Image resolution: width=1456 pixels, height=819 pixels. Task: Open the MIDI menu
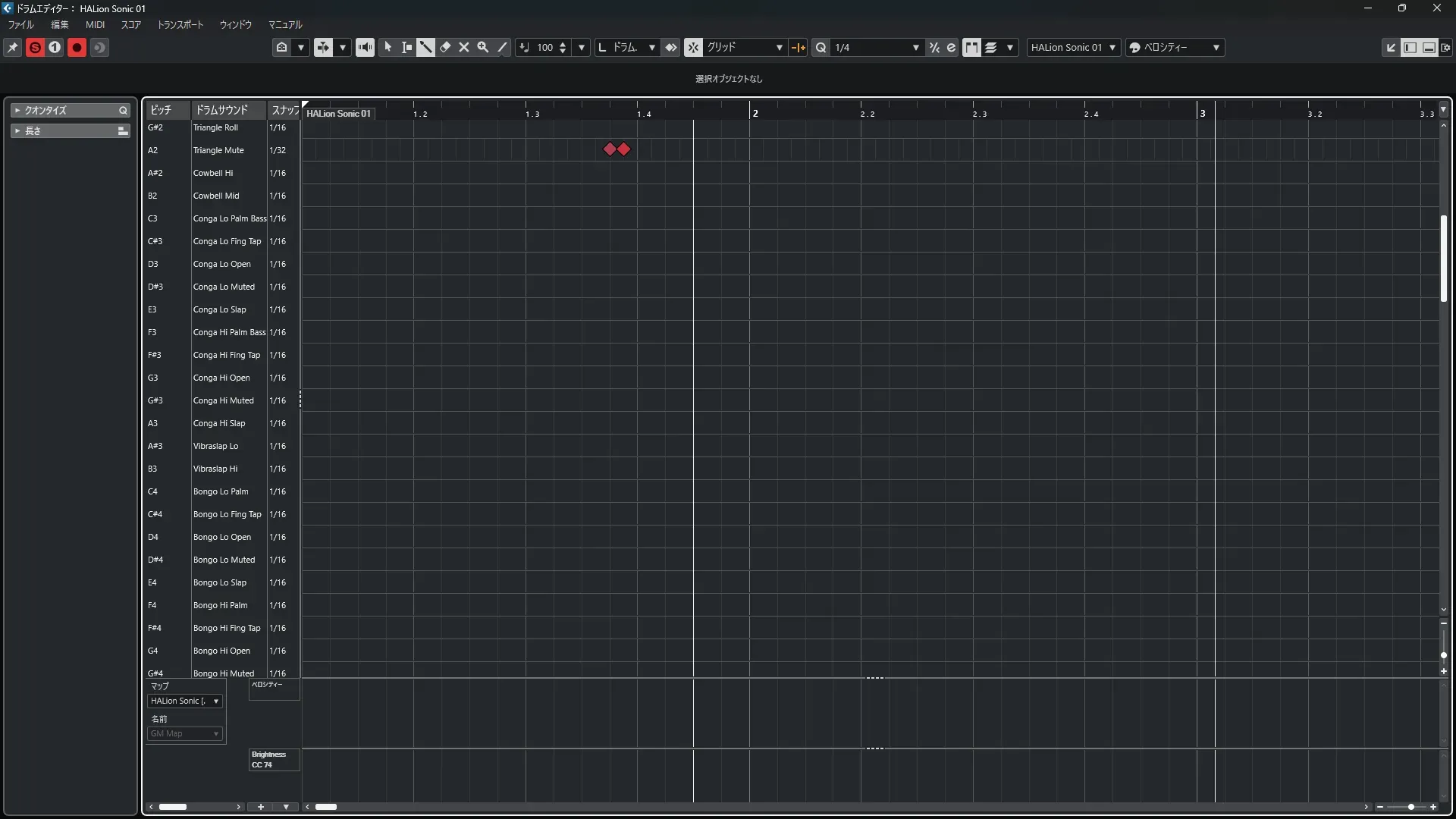point(95,24)
